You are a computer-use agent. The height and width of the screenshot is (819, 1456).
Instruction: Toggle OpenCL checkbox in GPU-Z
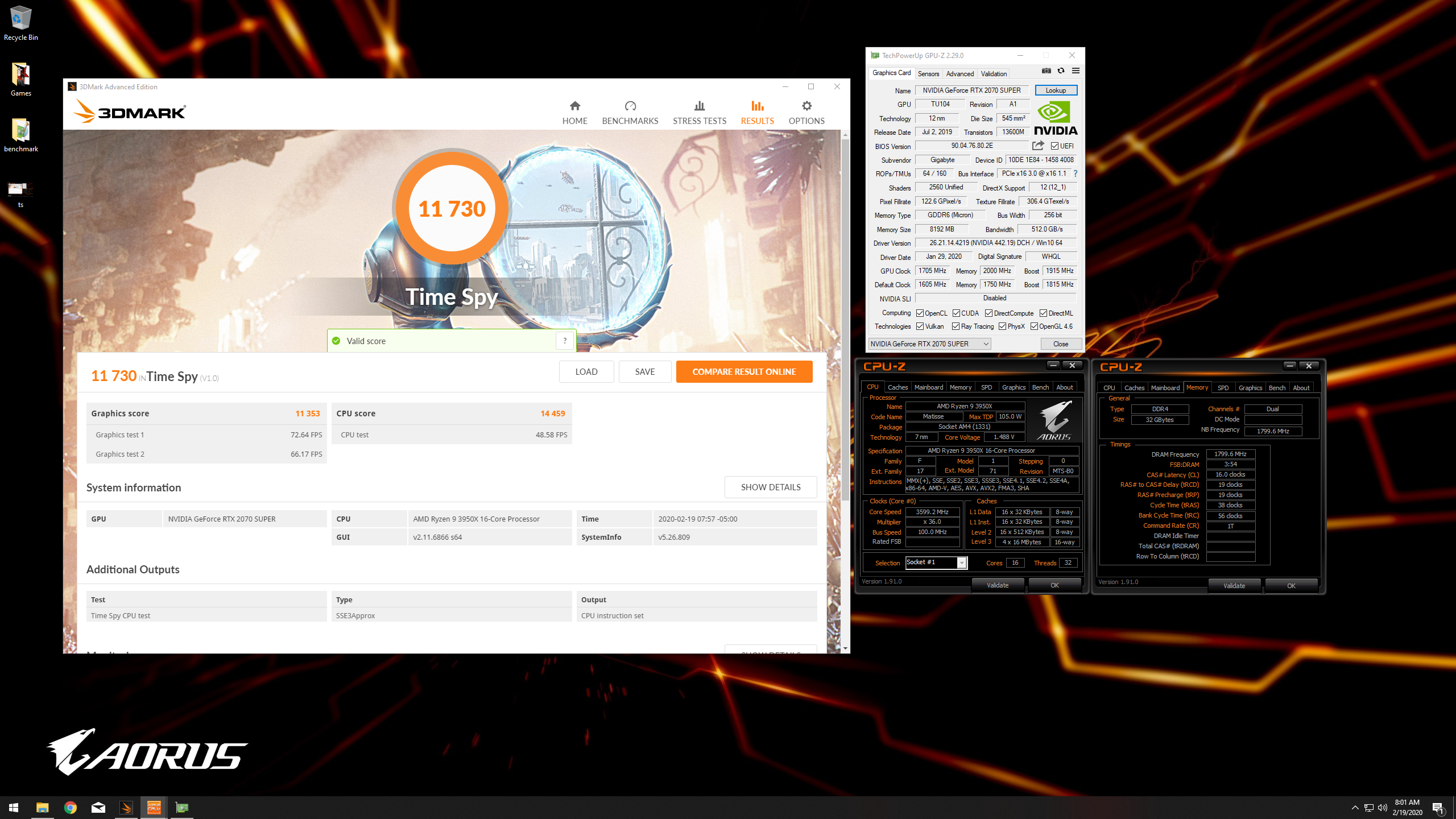coord(920,313)
